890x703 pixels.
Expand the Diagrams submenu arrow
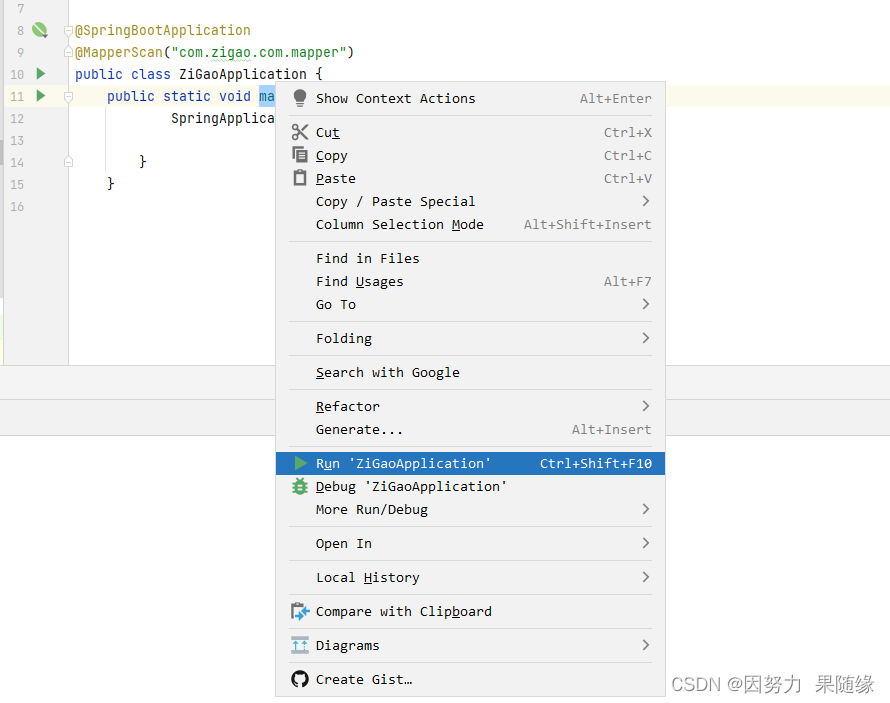645,645
